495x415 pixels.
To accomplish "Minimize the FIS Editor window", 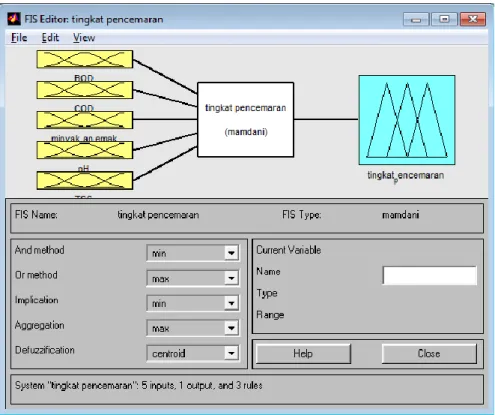I will pyautogui.click(x=416, y=19).
